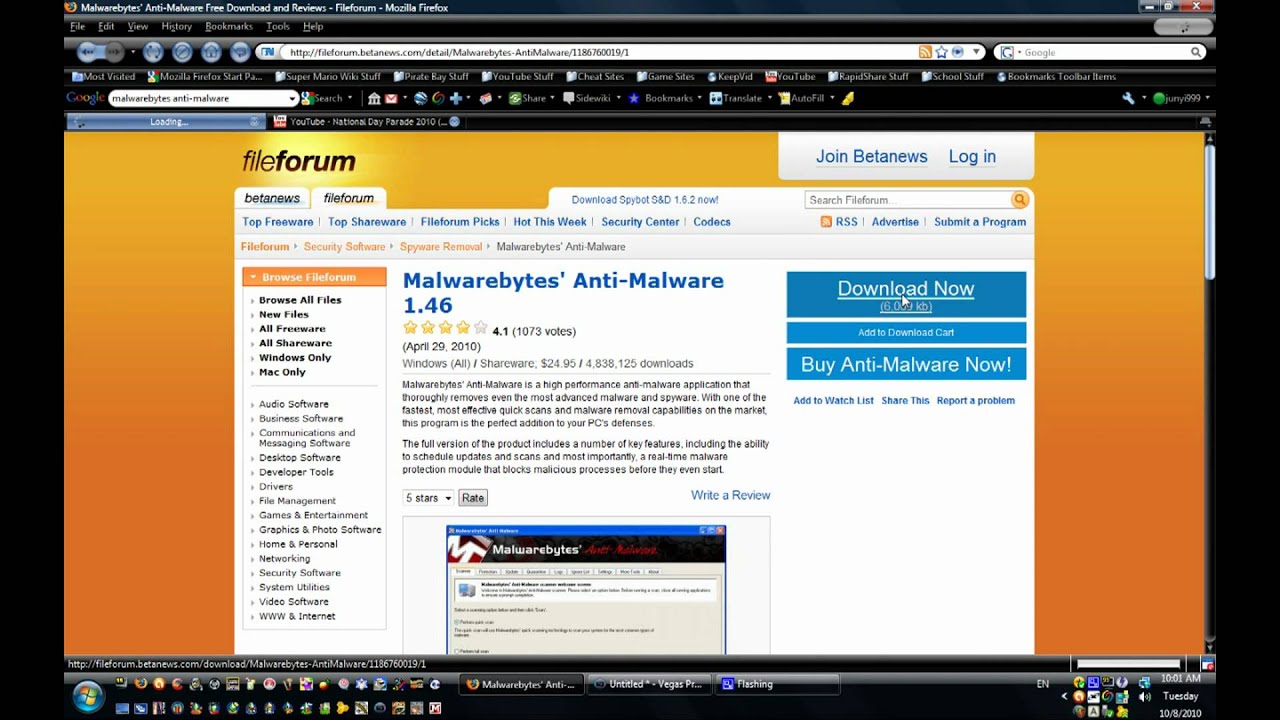Open the Super Mario Wiki Stuff folder
Image resolution: width=1280 pixels, height=720 pixels.
point(327,76)
